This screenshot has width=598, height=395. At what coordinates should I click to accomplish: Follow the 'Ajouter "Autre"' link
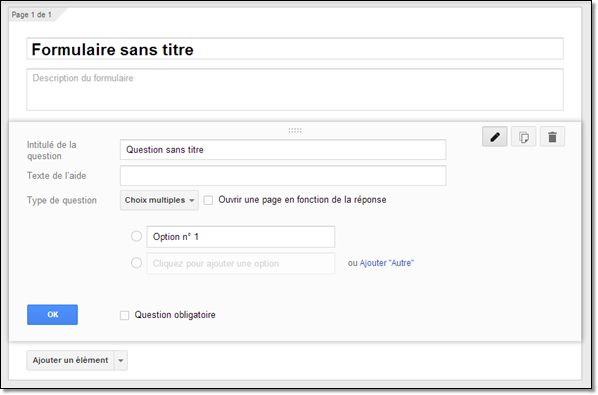click(387, 263)
